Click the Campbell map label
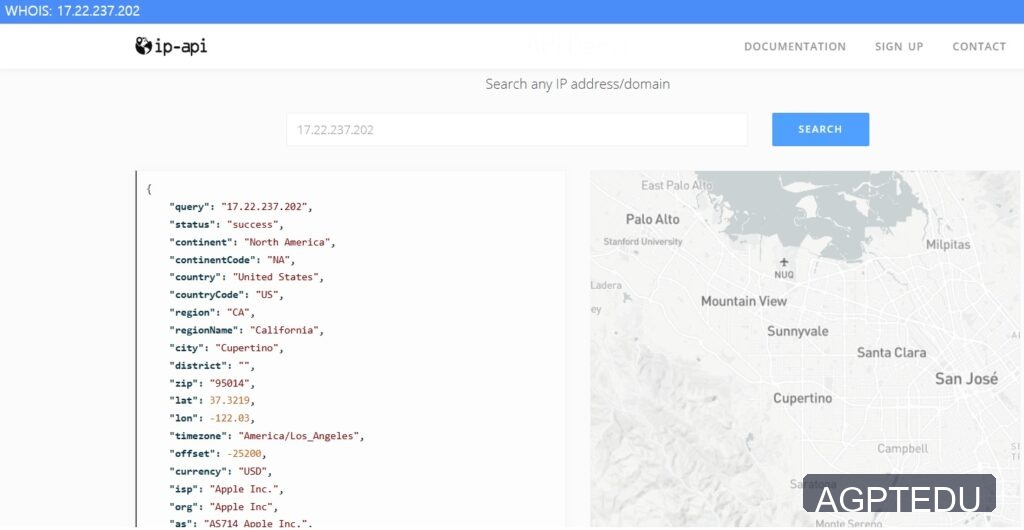1024x530 pixels. [903, 449]
